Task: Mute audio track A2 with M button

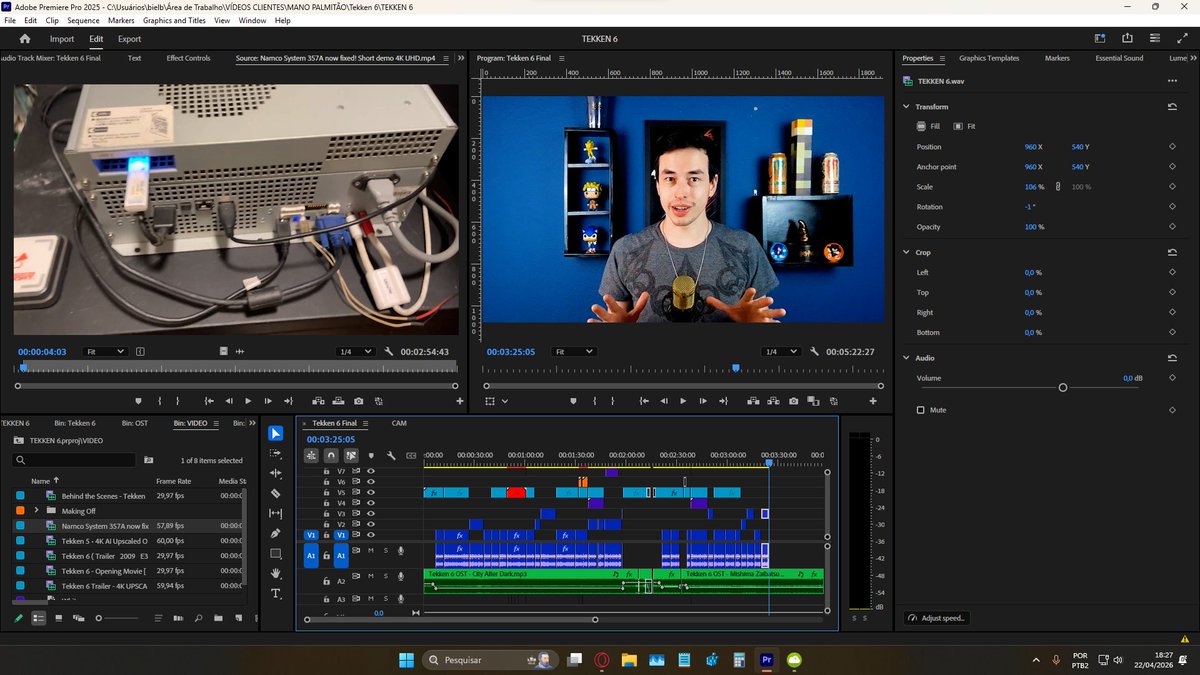Action: 371,577
